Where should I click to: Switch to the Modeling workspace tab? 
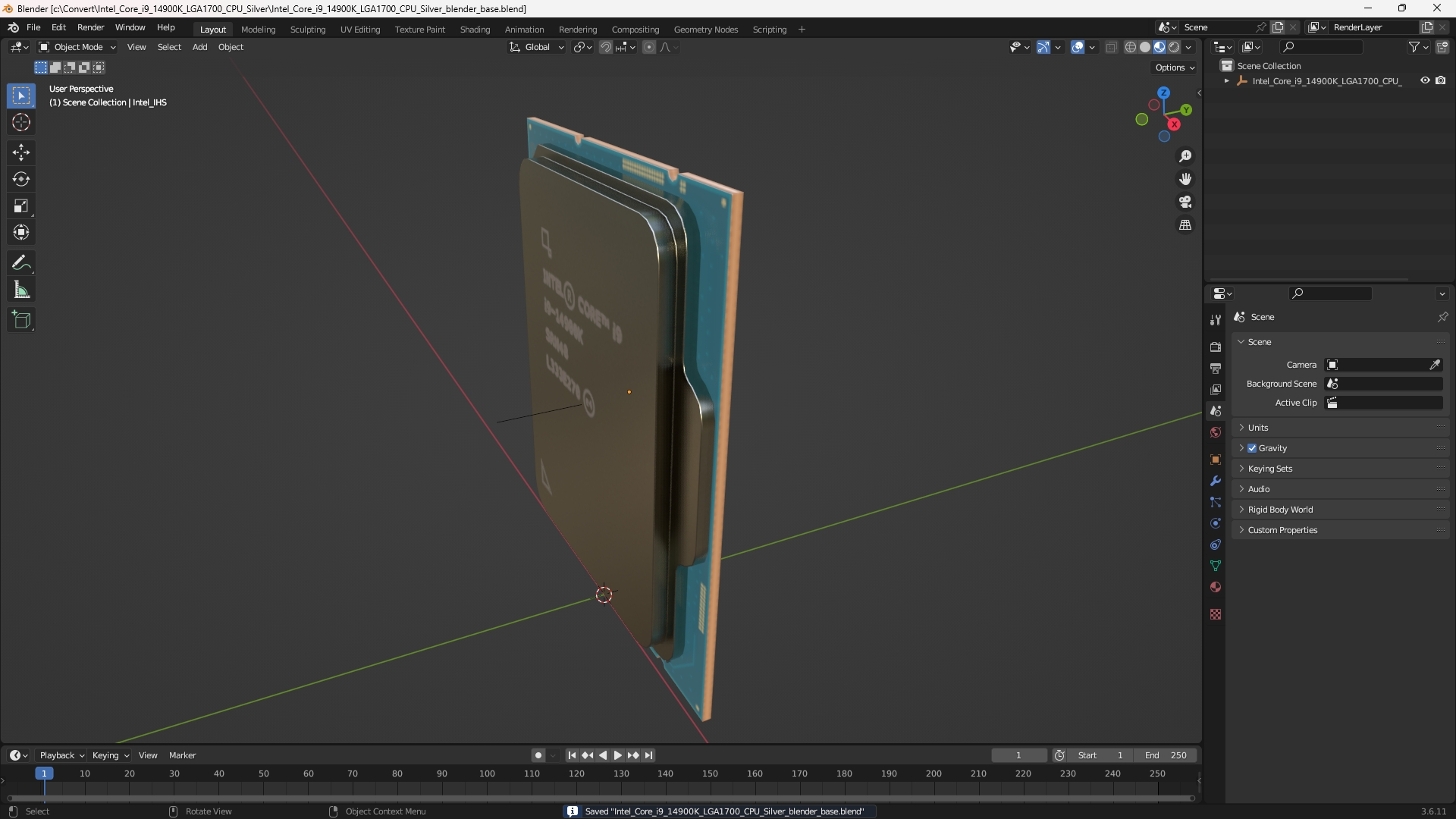(258, 30)
